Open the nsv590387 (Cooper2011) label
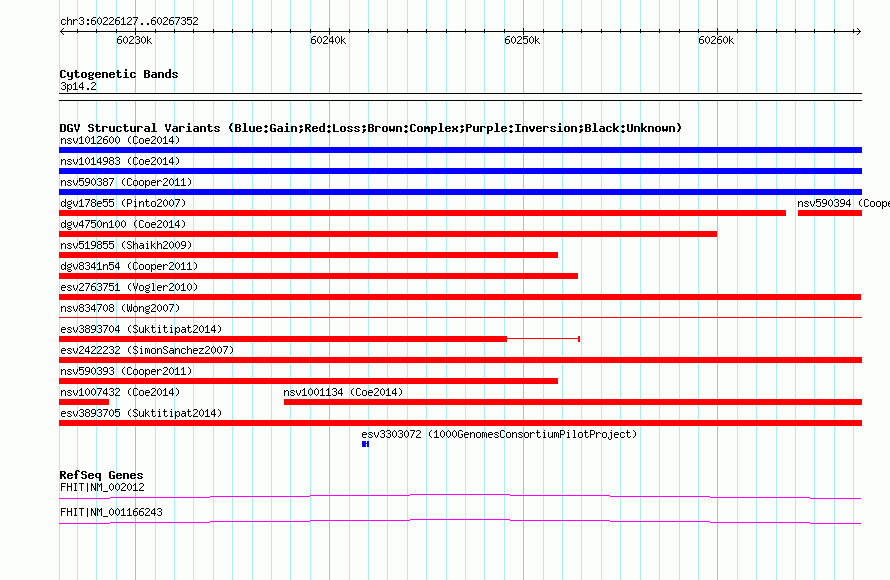 click(x=126, y=182)
